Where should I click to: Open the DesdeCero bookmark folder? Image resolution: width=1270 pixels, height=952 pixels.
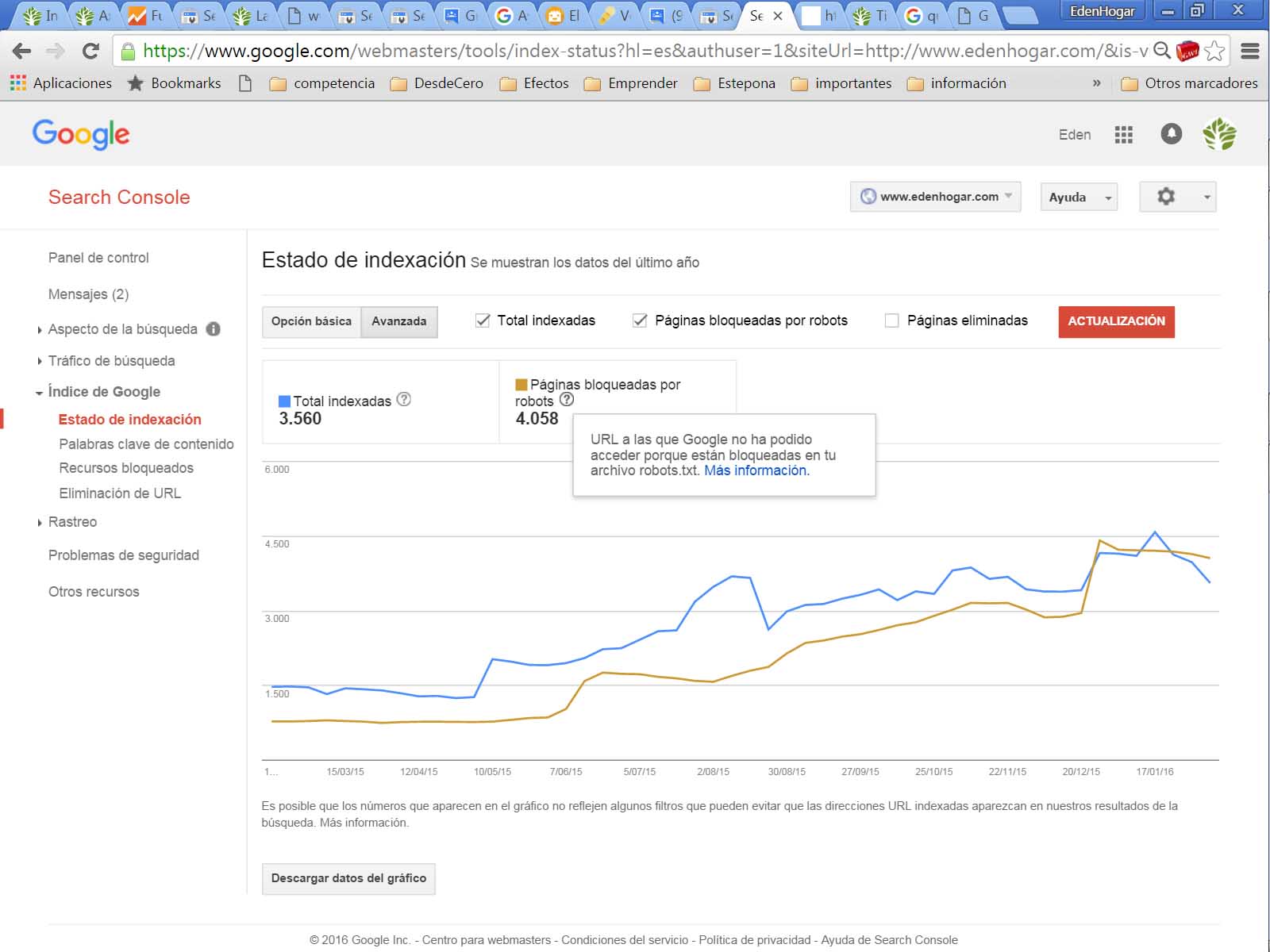437,83
